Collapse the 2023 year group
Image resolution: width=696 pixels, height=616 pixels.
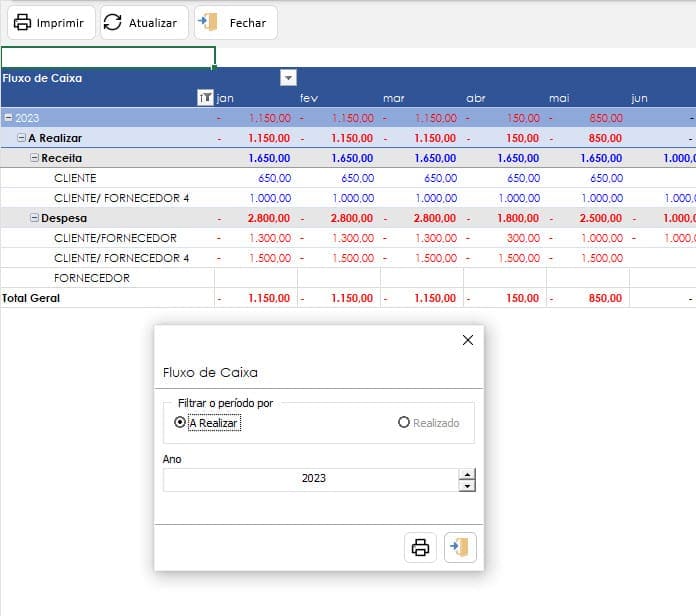pyautogui.click(x=8, y=118)
